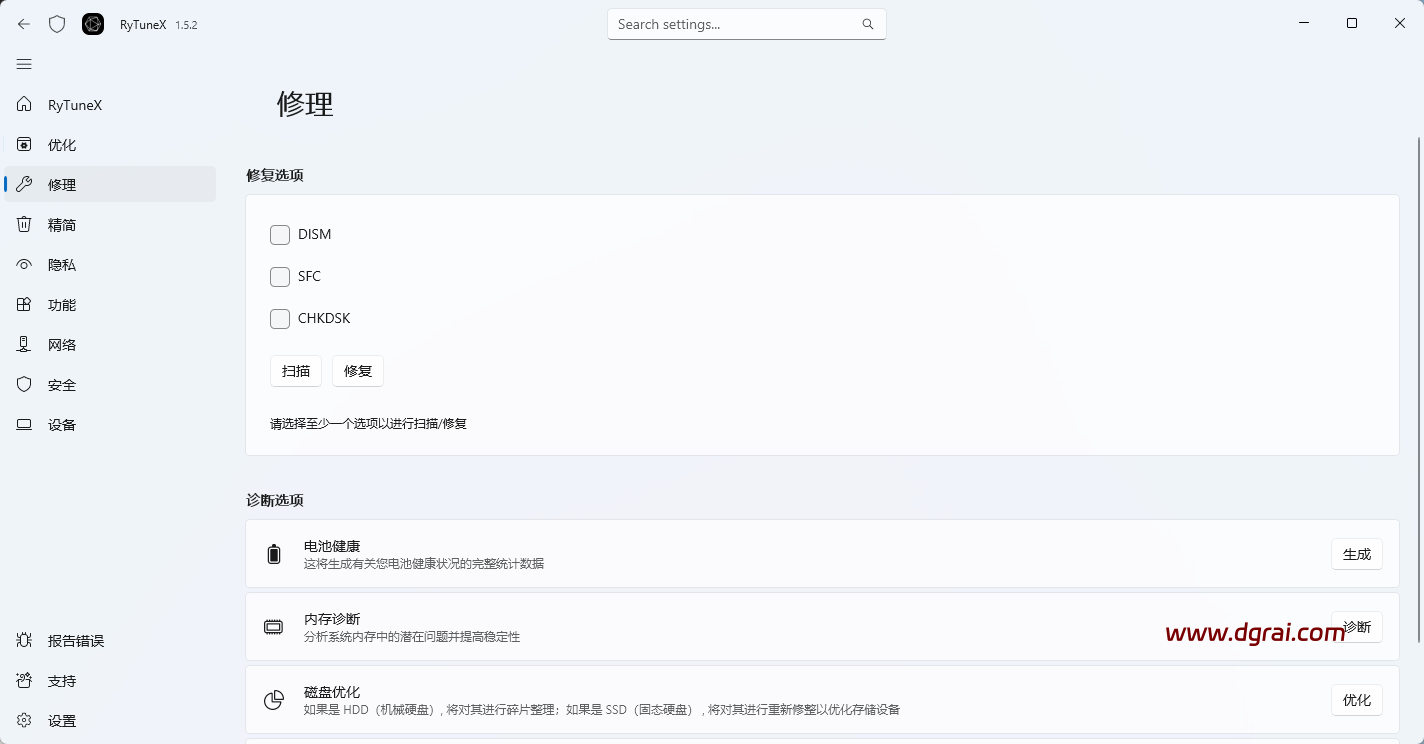Click the back arrow in the title bar
This screenshot has height=744, width=1424.
[23, 23]
